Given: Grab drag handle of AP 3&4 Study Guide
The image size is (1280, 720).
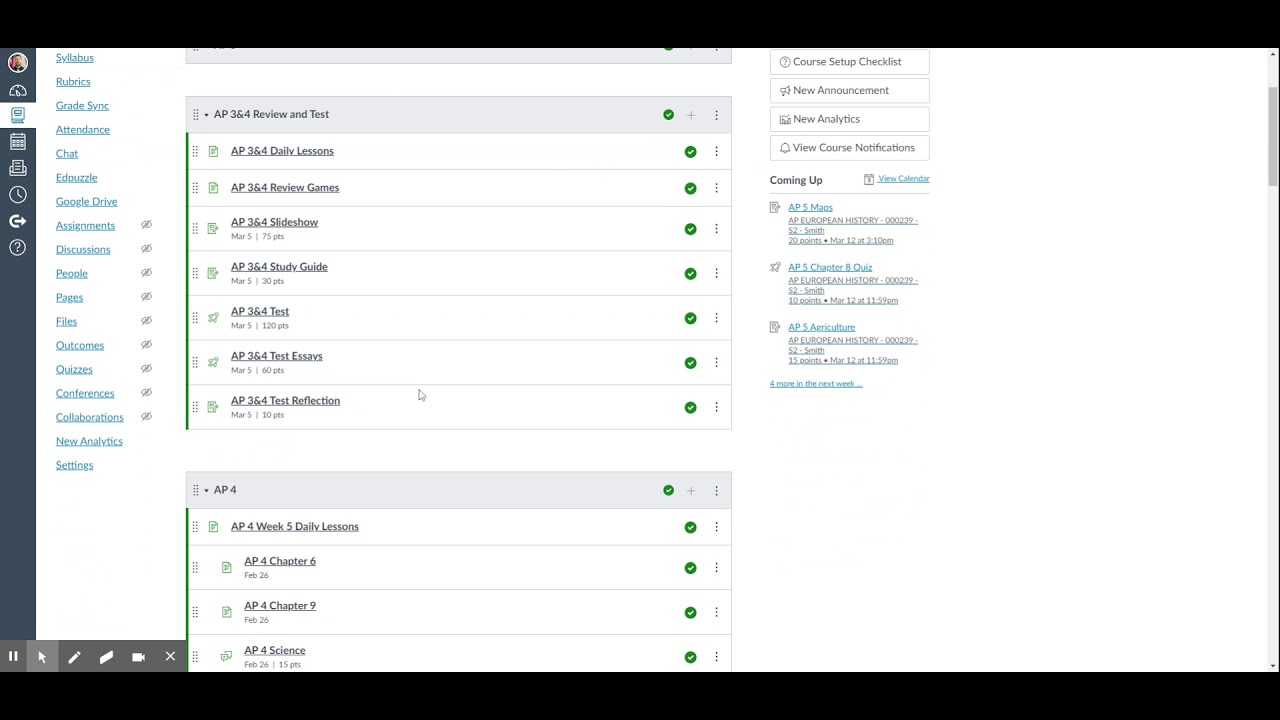Looking at the screenshot, I should tap(195, 273).
